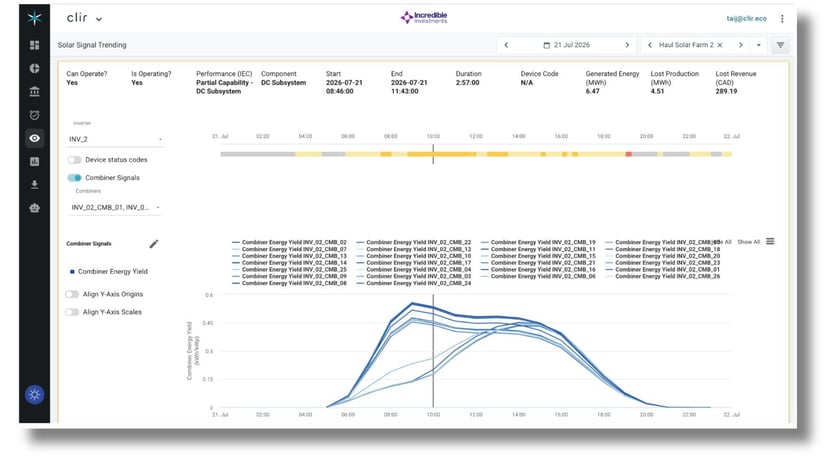Viewport: 840px width, 459px height.
Task: Enable Align Y-Axis Scales switch
Action: 72,312
